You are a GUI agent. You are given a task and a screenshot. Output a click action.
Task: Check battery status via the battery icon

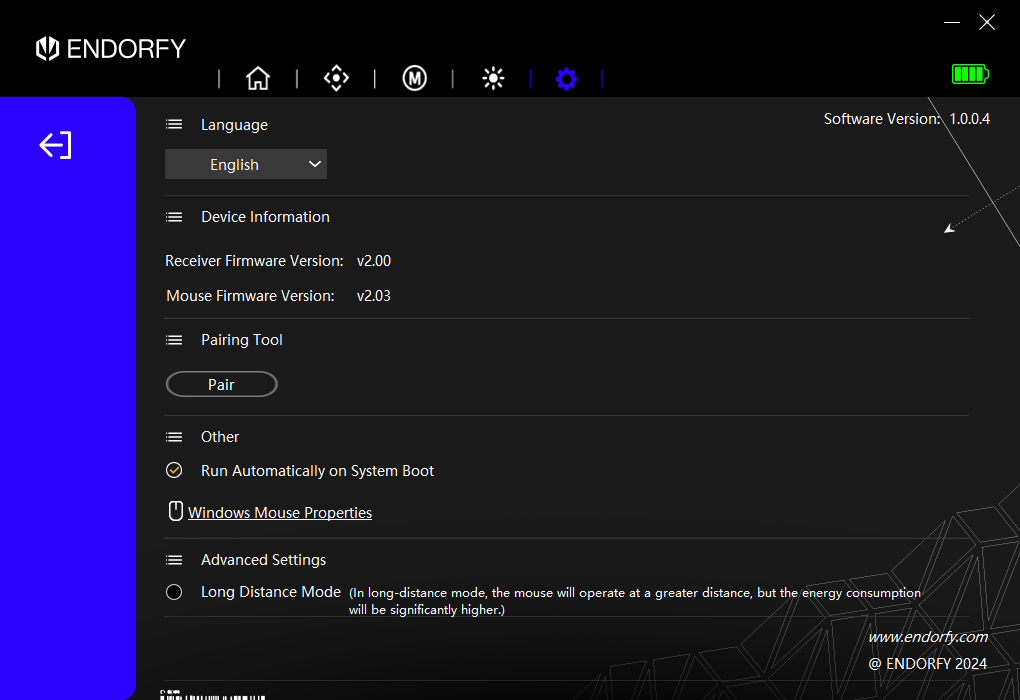[x=969, y=73]
